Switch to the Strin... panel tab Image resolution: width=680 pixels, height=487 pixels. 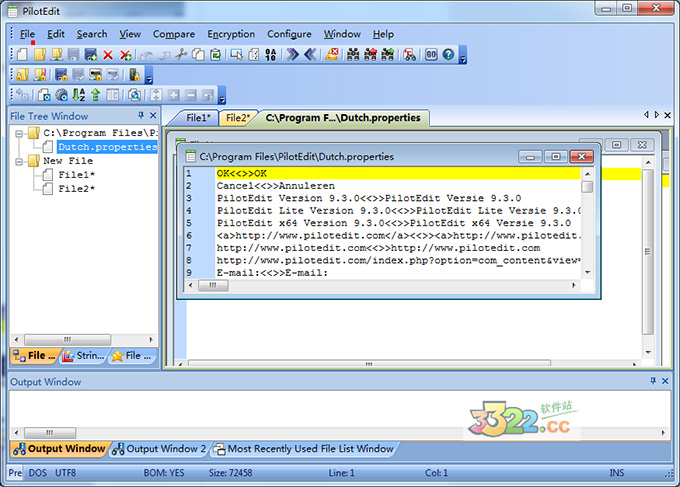(84, 356)
